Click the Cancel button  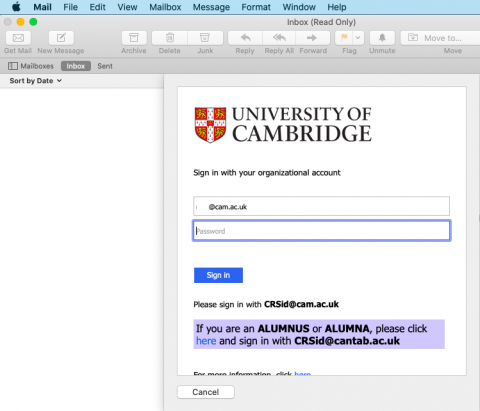tap(206, 392)
